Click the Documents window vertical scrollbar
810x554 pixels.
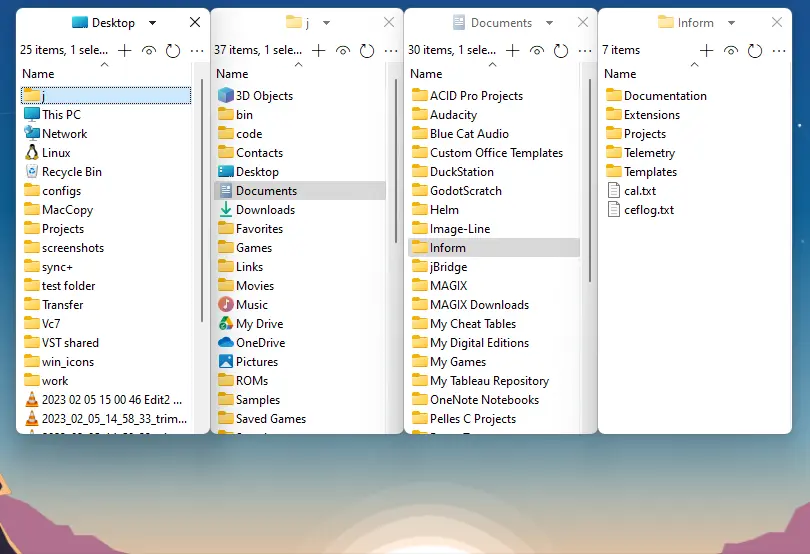(x=589, y=180)
